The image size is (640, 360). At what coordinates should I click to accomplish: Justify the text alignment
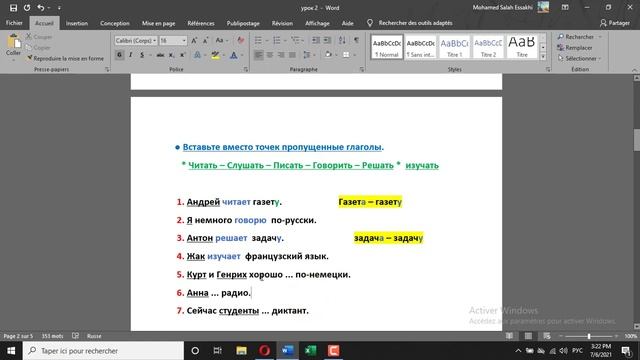pyautogui.click(x=292, y=55)
